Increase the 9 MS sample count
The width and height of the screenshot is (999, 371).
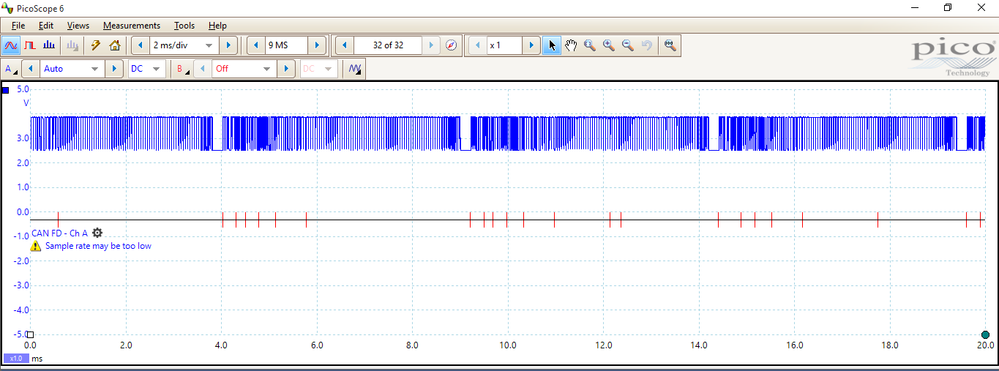click(x=317, y=45)
